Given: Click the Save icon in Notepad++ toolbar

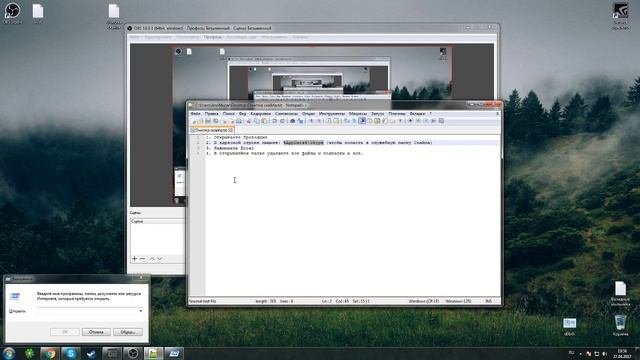Looking at the screenshot, I should click(208, 121).
